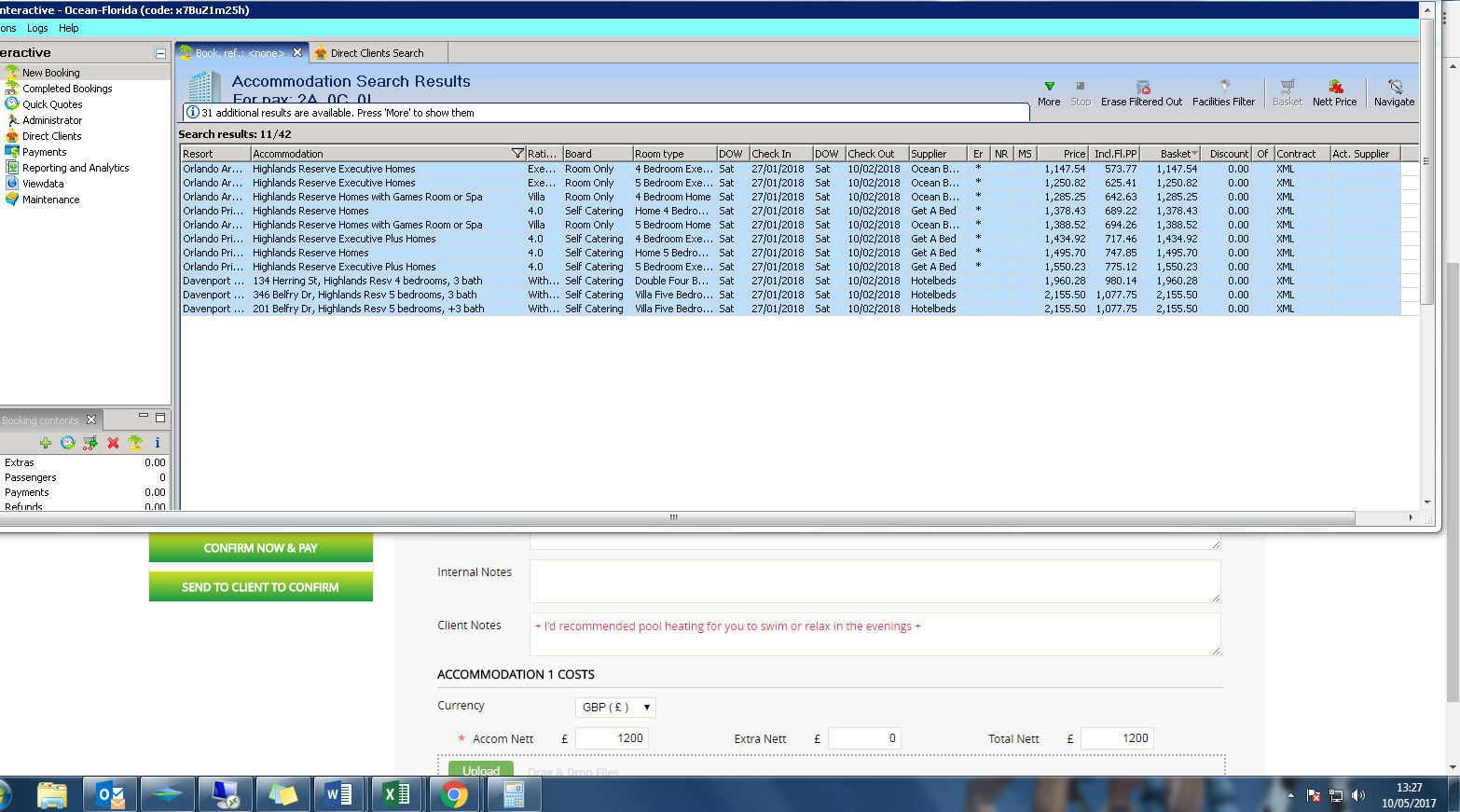Click the Basket column header sort arrow
1460x812 pixels.
[1194, 153]
